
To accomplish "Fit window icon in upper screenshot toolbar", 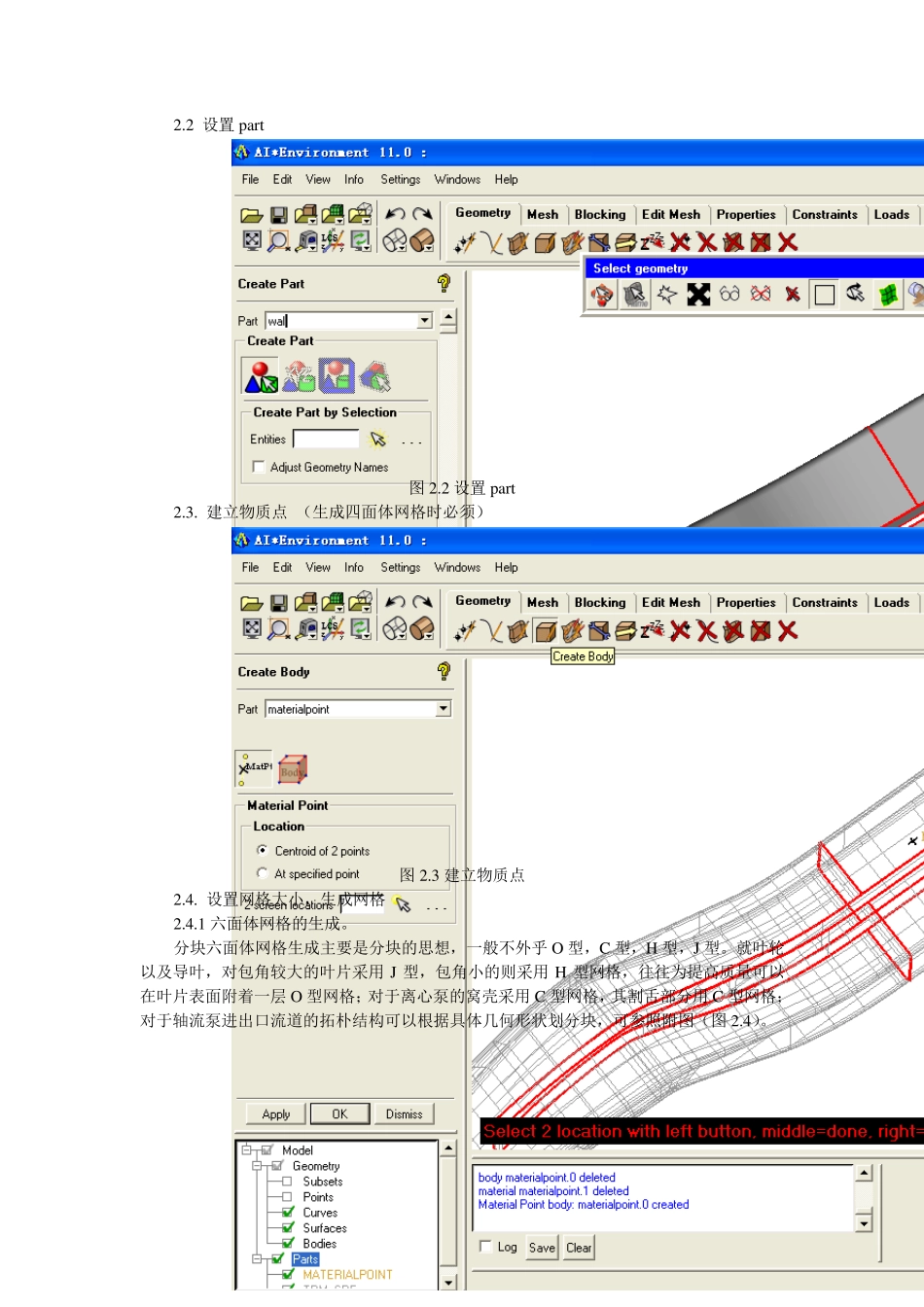I will [x=252, y=240].
